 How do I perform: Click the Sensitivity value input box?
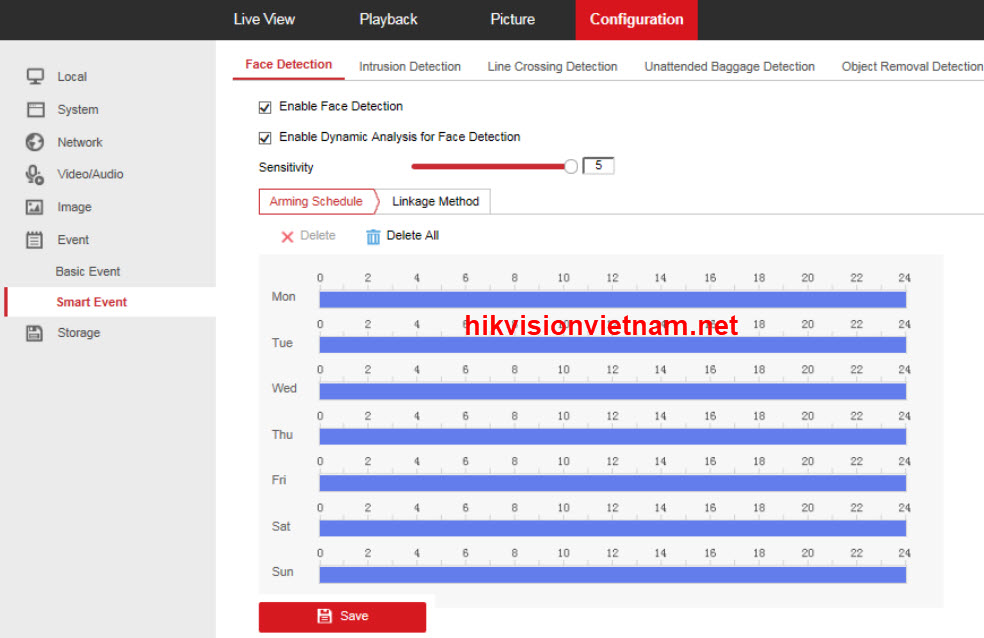point(598,166)
